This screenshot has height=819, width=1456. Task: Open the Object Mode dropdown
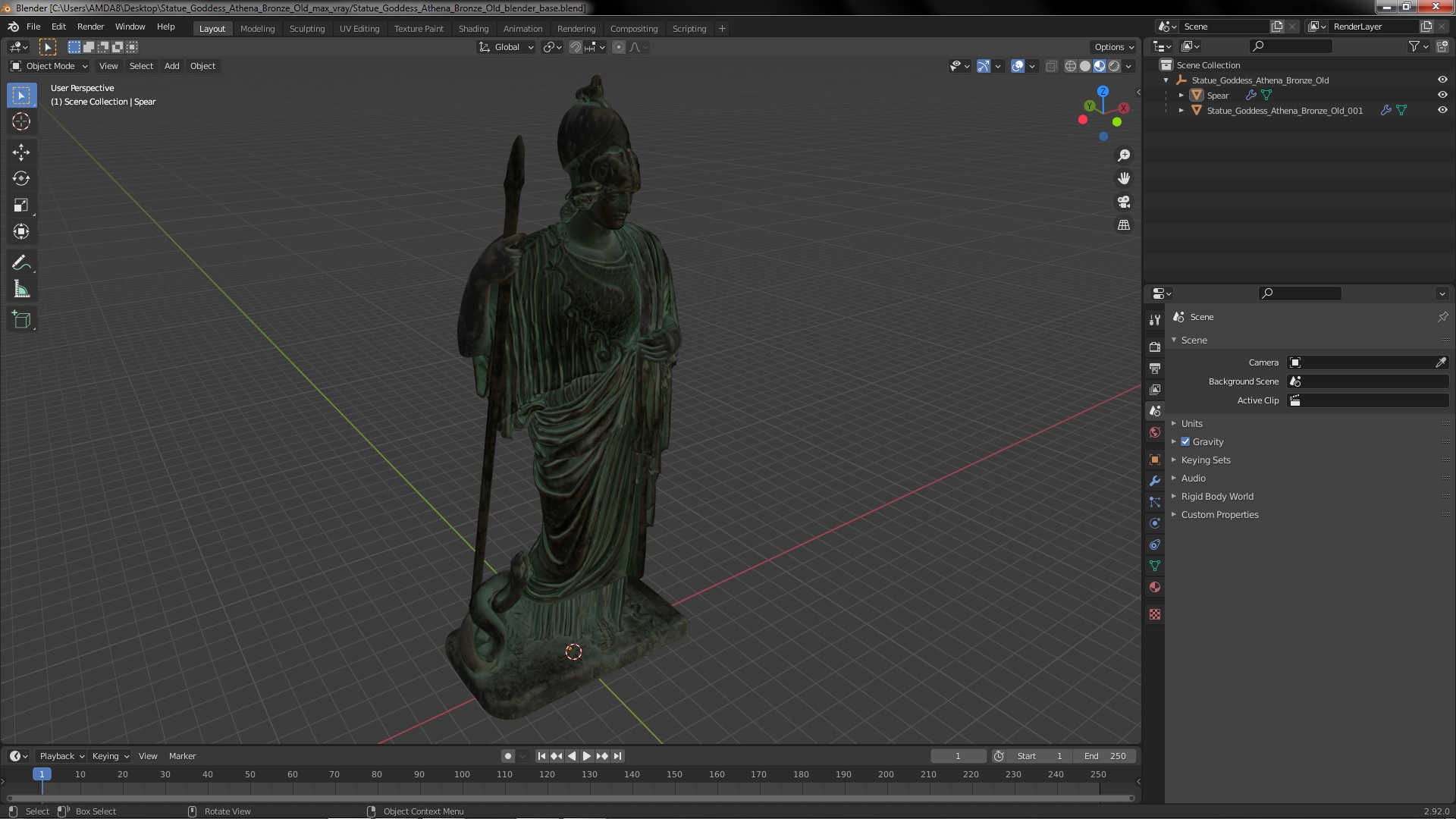(49, 66)
